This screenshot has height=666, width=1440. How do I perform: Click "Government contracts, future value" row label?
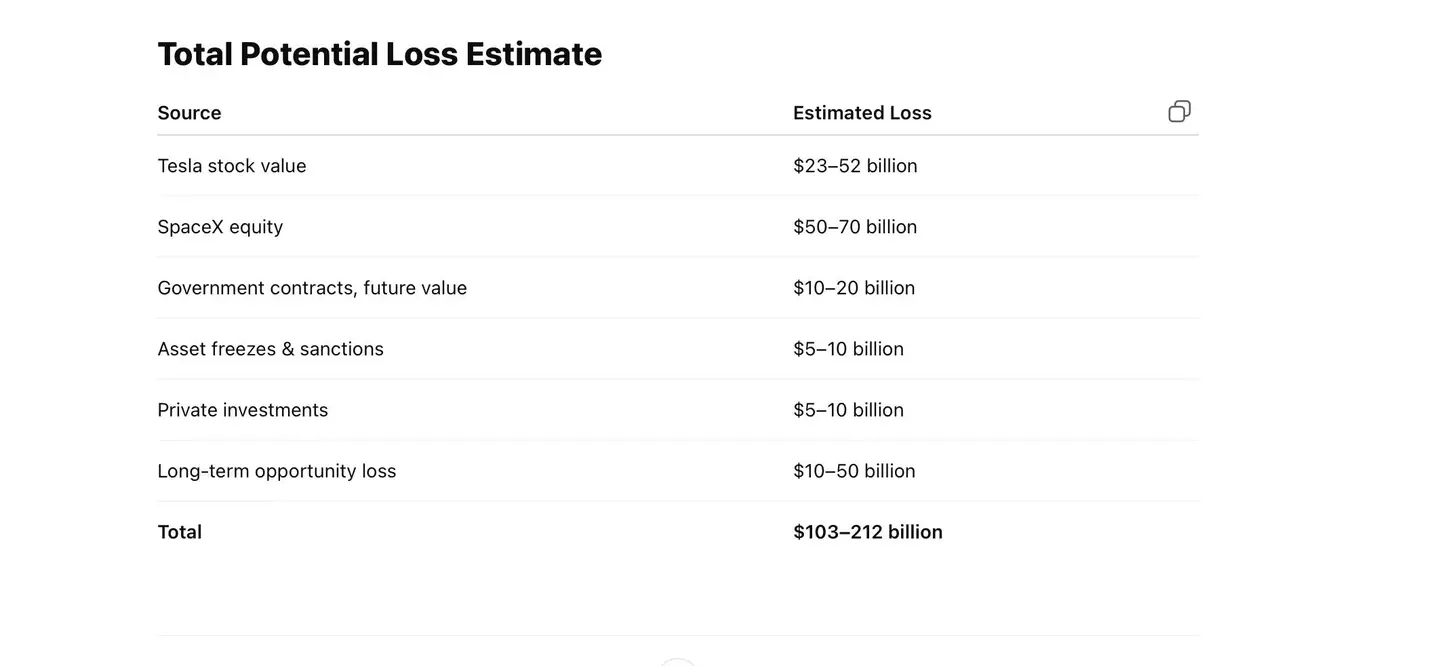tap(312, 288)
